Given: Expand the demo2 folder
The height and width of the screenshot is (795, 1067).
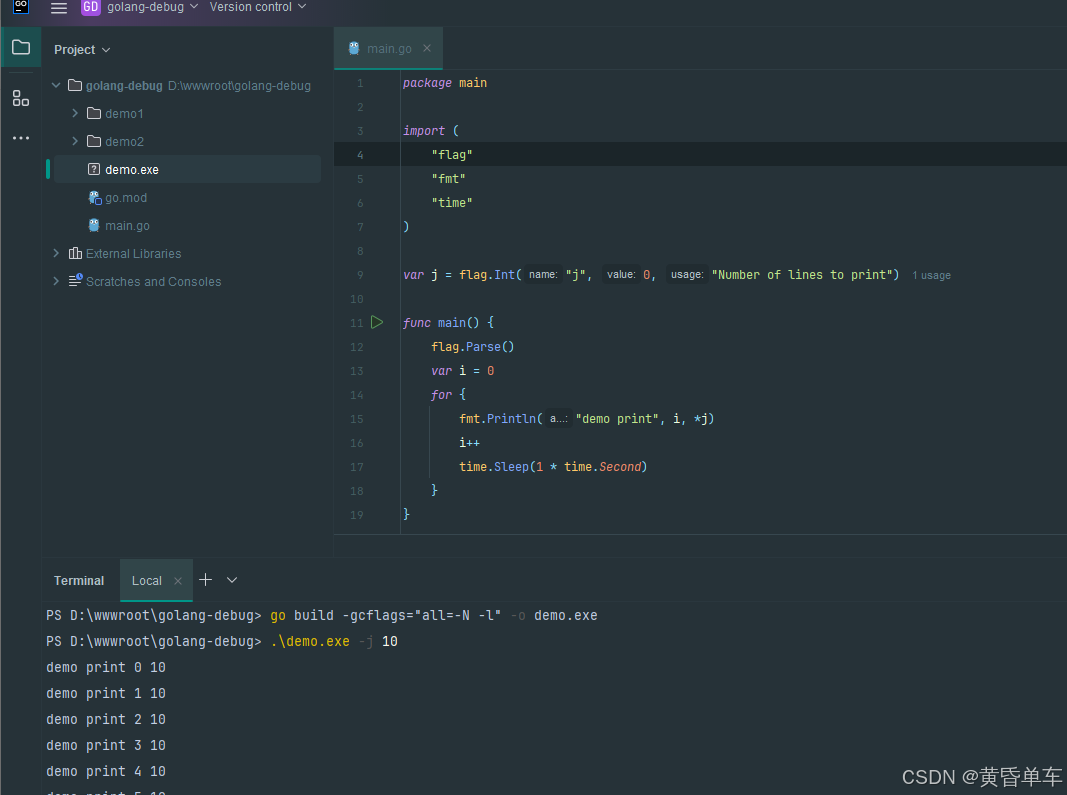Looking at the screenshot, I should [75, 142].
